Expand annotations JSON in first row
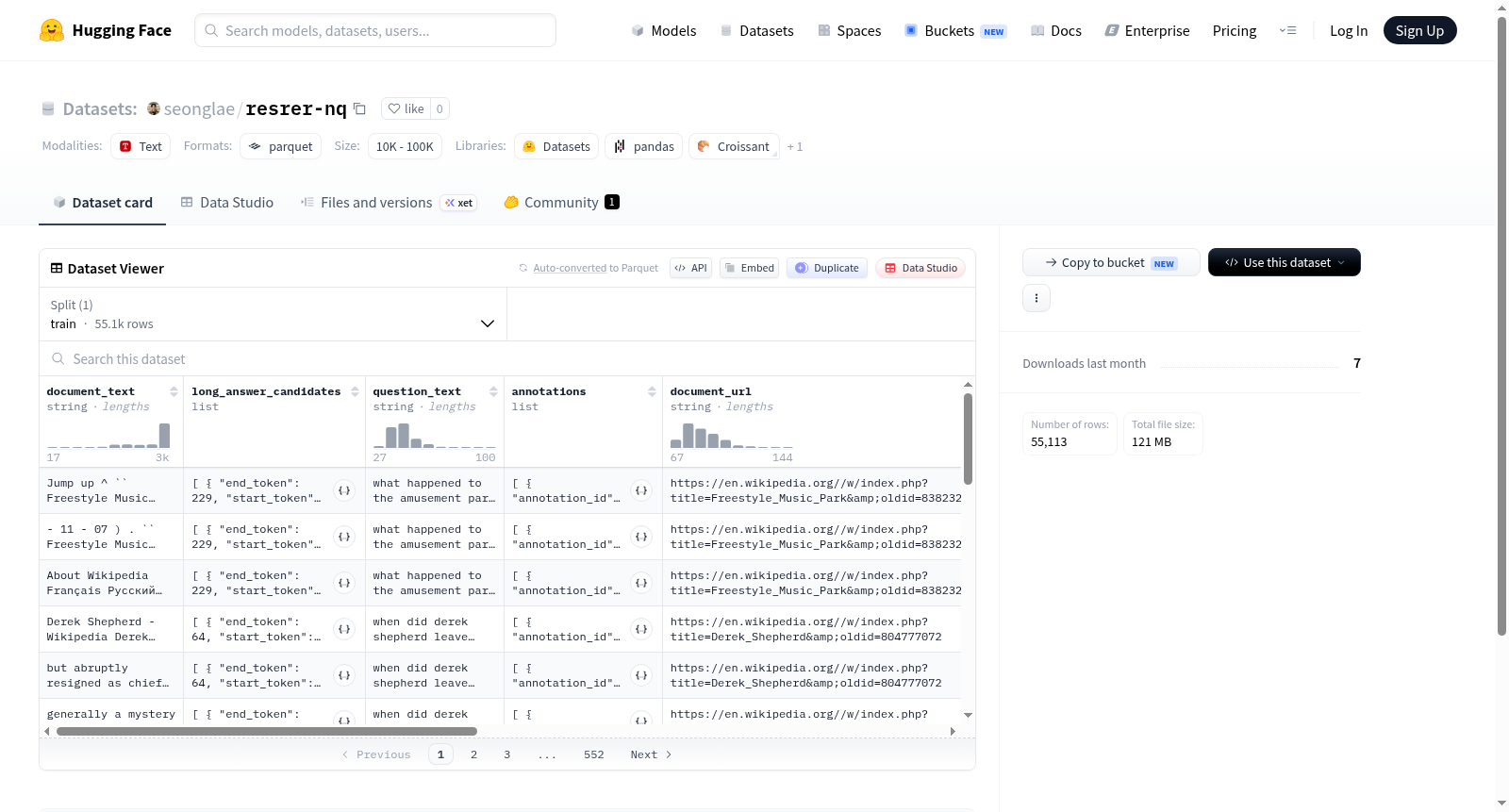1509x812 pixels. click(641, 490)
